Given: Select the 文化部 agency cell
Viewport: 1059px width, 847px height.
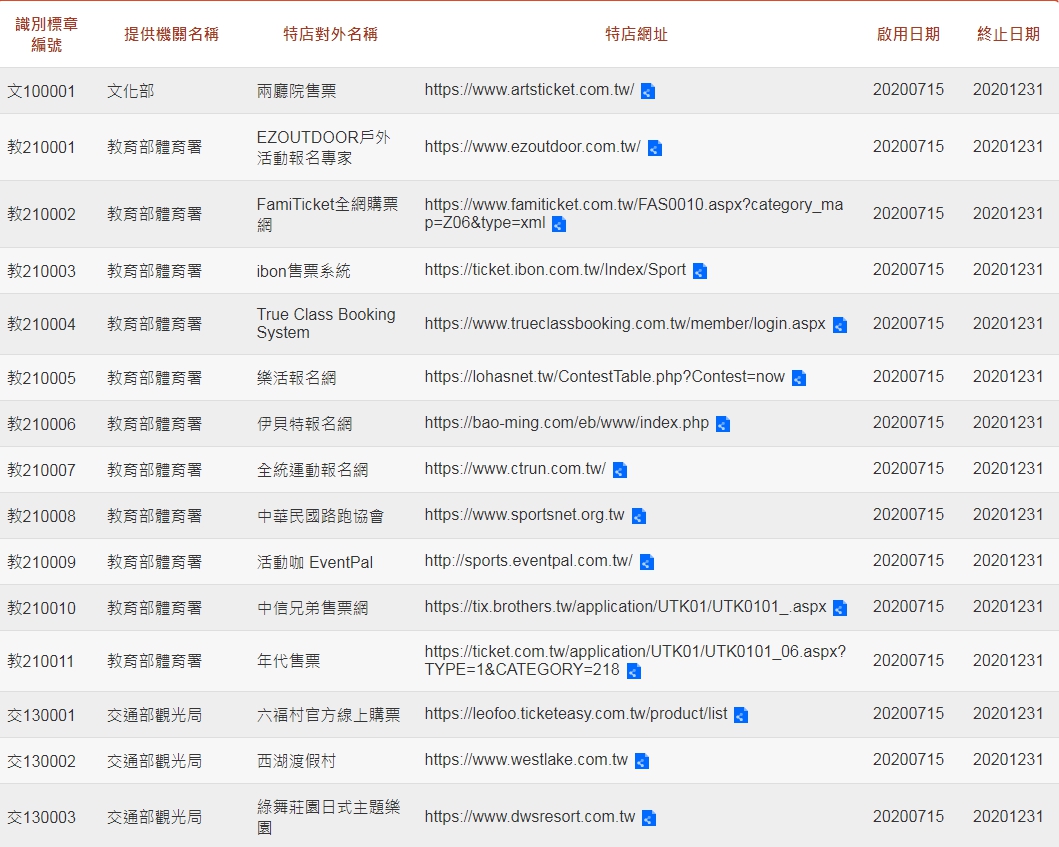Looking at the screenshot, I should (x=130, y=91).
